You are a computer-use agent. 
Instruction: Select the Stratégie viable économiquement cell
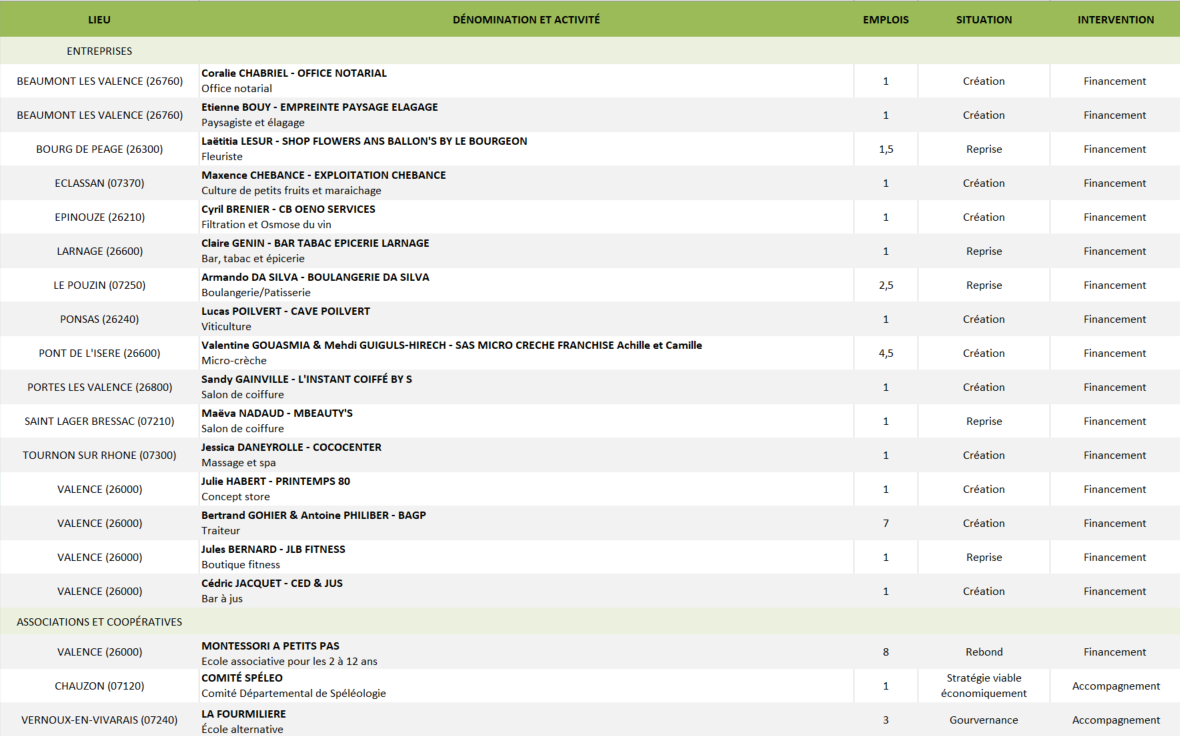[983, 686]
